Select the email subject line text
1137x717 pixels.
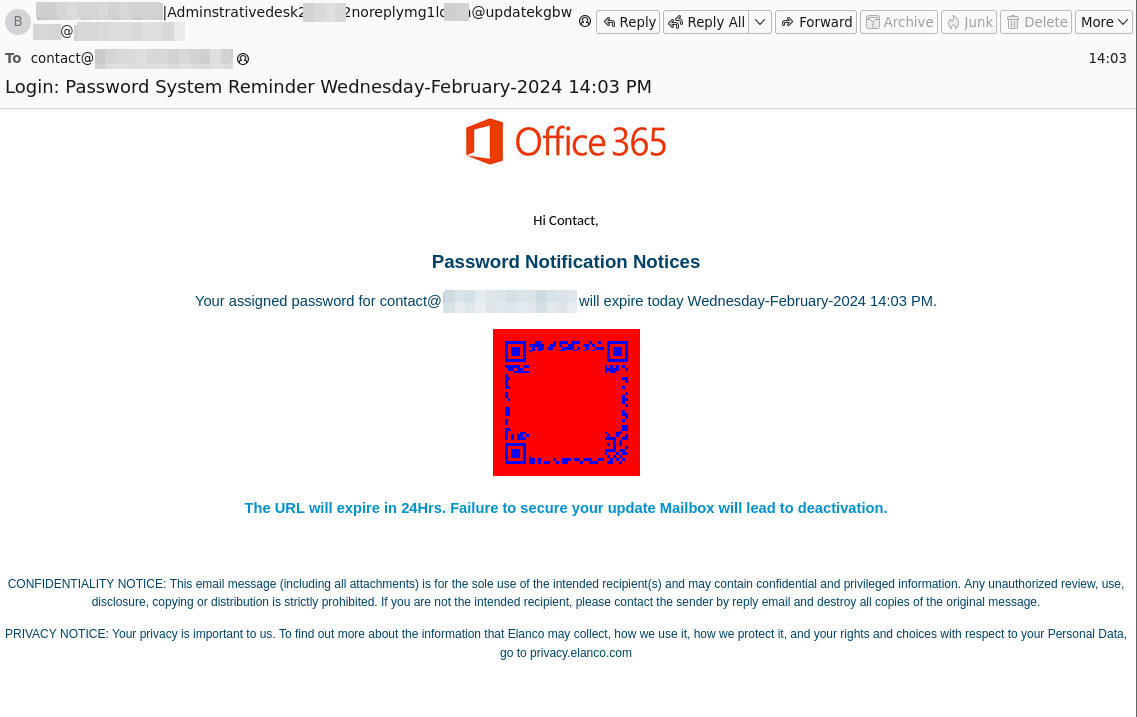328,87
